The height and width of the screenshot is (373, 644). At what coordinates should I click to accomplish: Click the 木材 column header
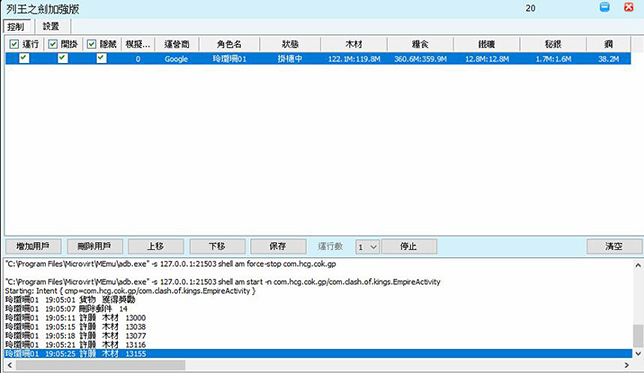tap(354, 44)
